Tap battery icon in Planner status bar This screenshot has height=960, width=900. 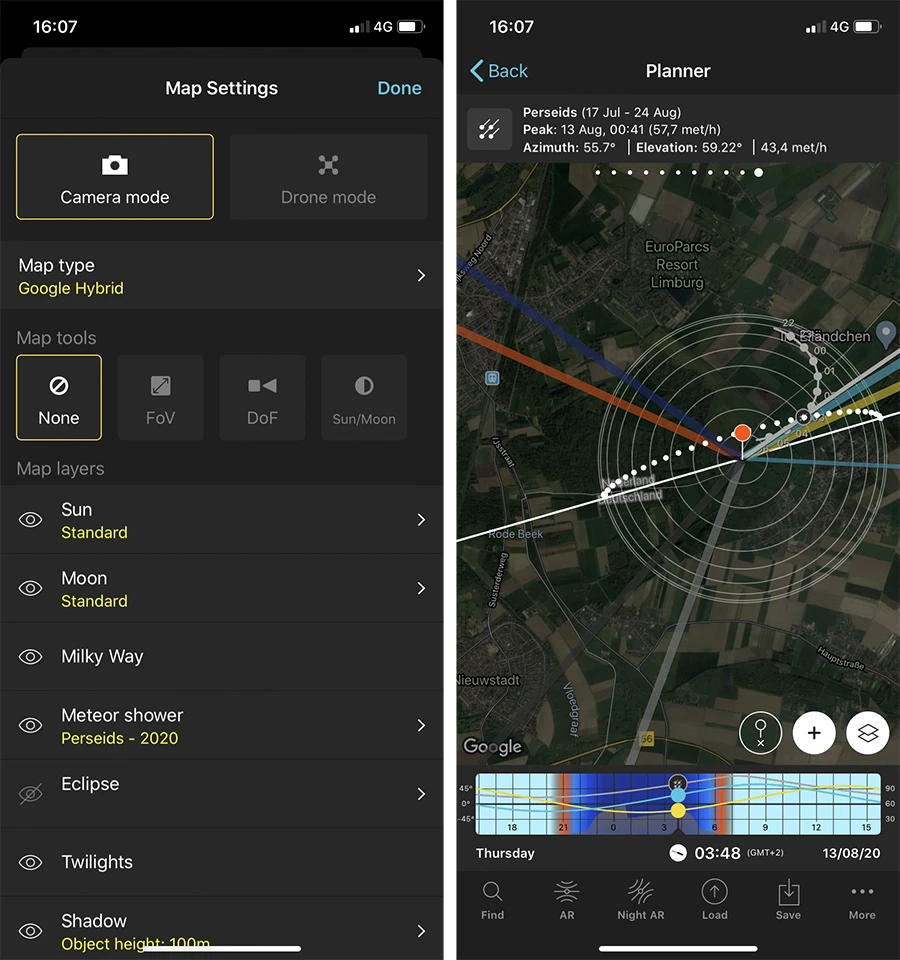point(868,27)
